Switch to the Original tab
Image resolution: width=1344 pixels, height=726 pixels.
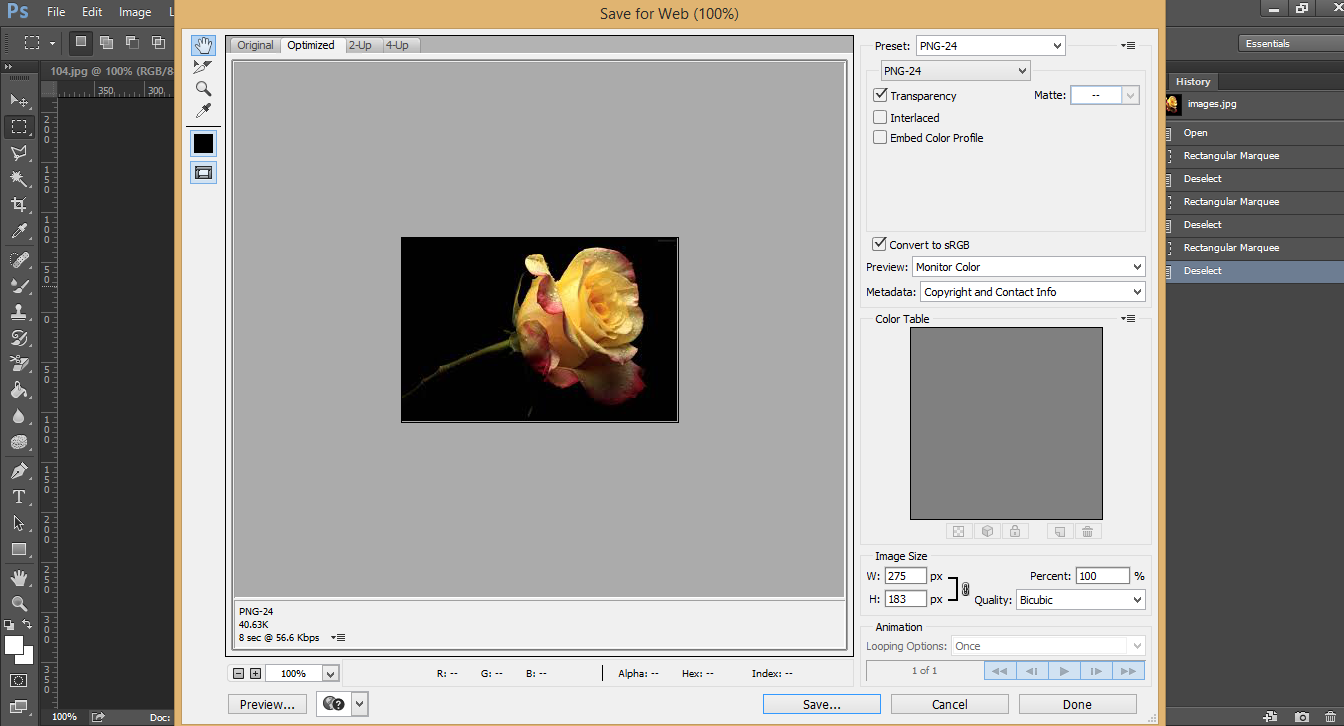tap(255, 45)
